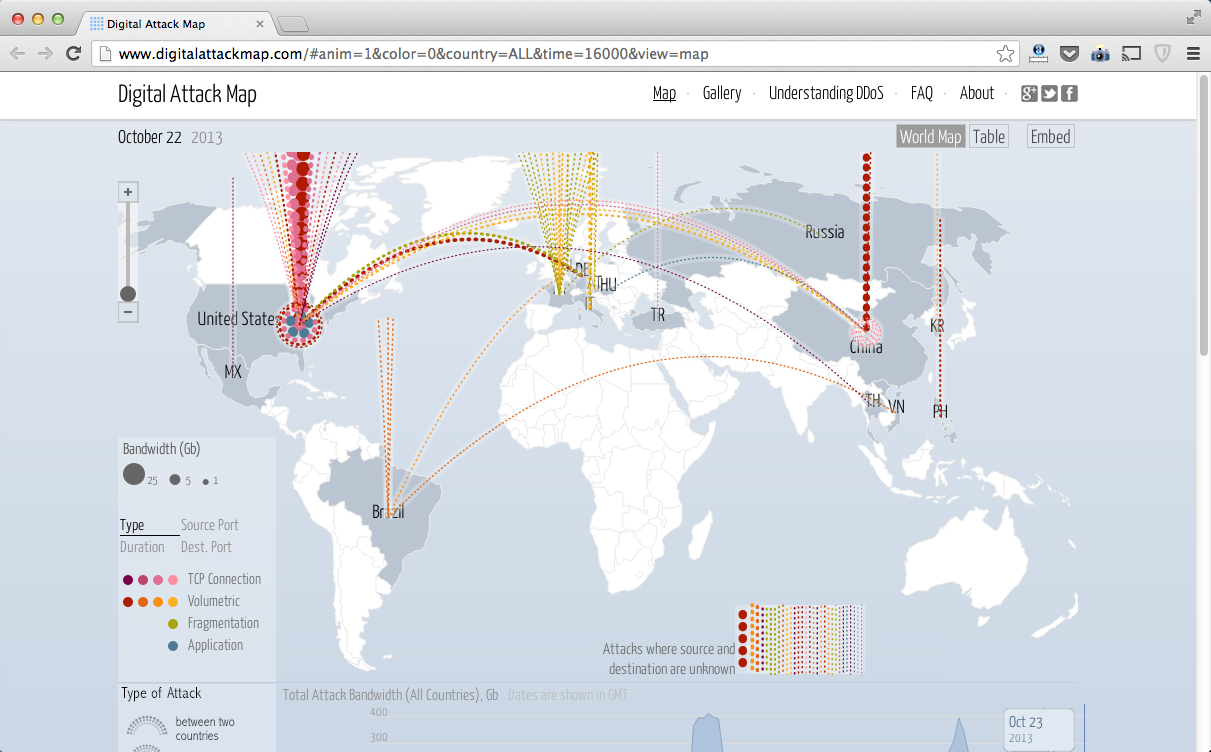Click the MX country label
The height and width of the screenshot is (752, 1211).
point(233,372)
